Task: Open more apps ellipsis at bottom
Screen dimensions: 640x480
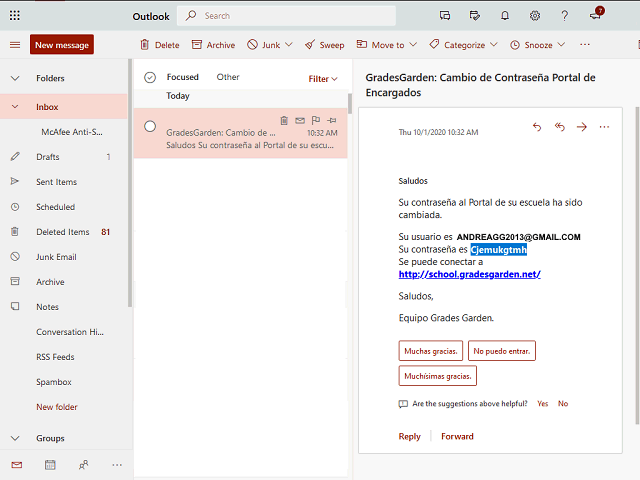Action: point(117,465)
